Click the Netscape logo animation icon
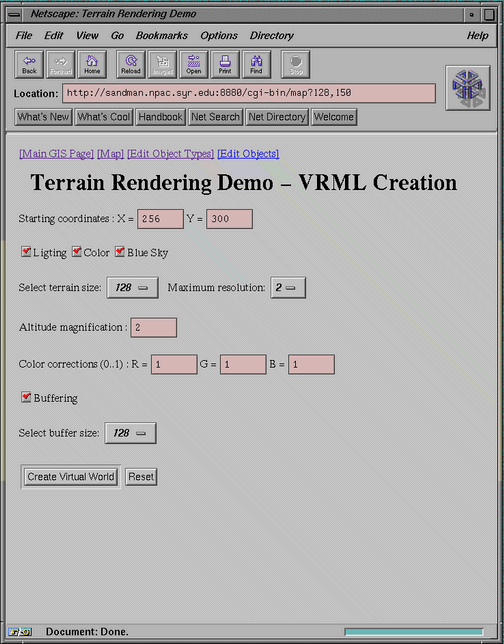 tap(468, 88)
